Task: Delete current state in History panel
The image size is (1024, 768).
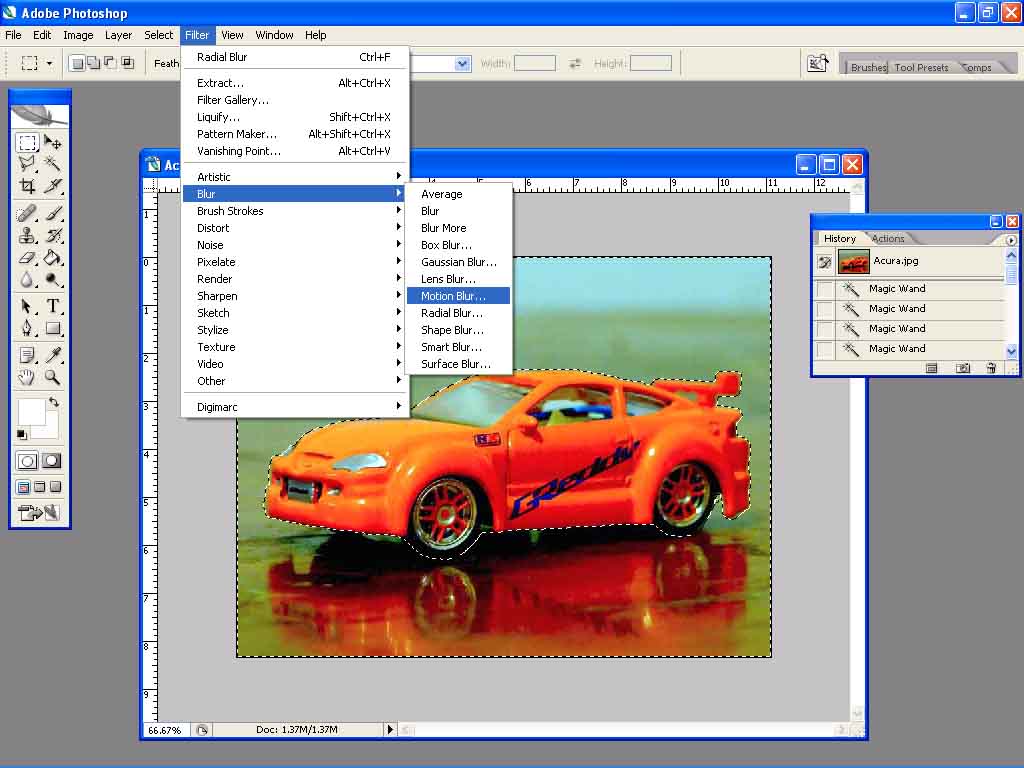Action: pyautogui.click(x=991, y=368)
